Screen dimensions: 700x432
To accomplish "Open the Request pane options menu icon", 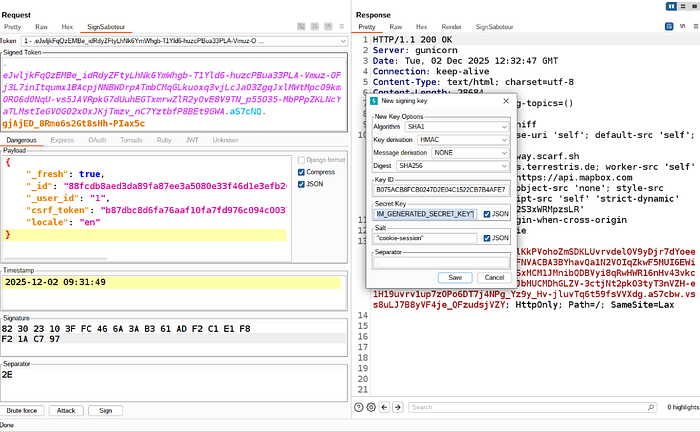I will [x=342, y=27].
